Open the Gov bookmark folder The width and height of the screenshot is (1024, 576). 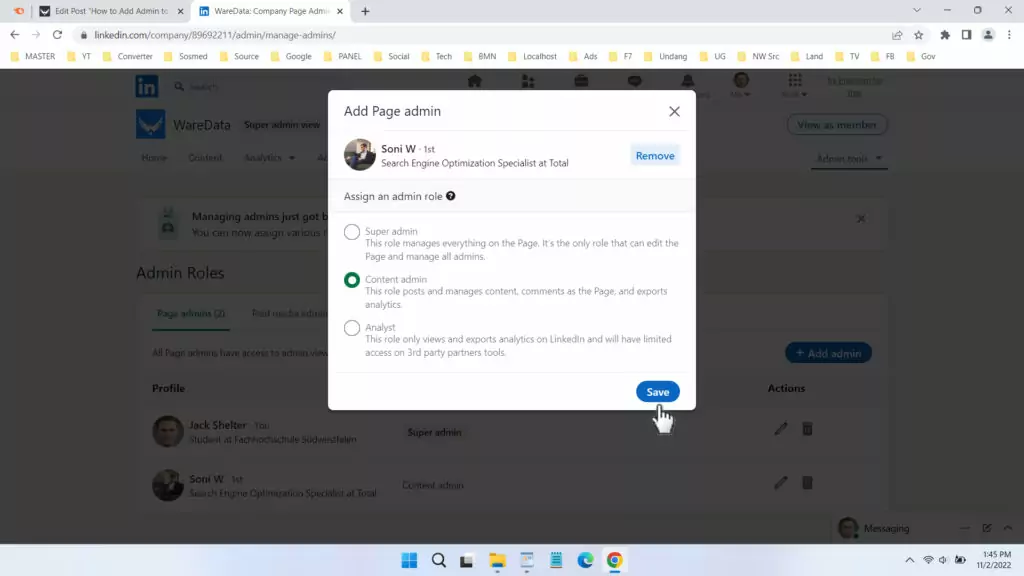click(x=921, y=56)
